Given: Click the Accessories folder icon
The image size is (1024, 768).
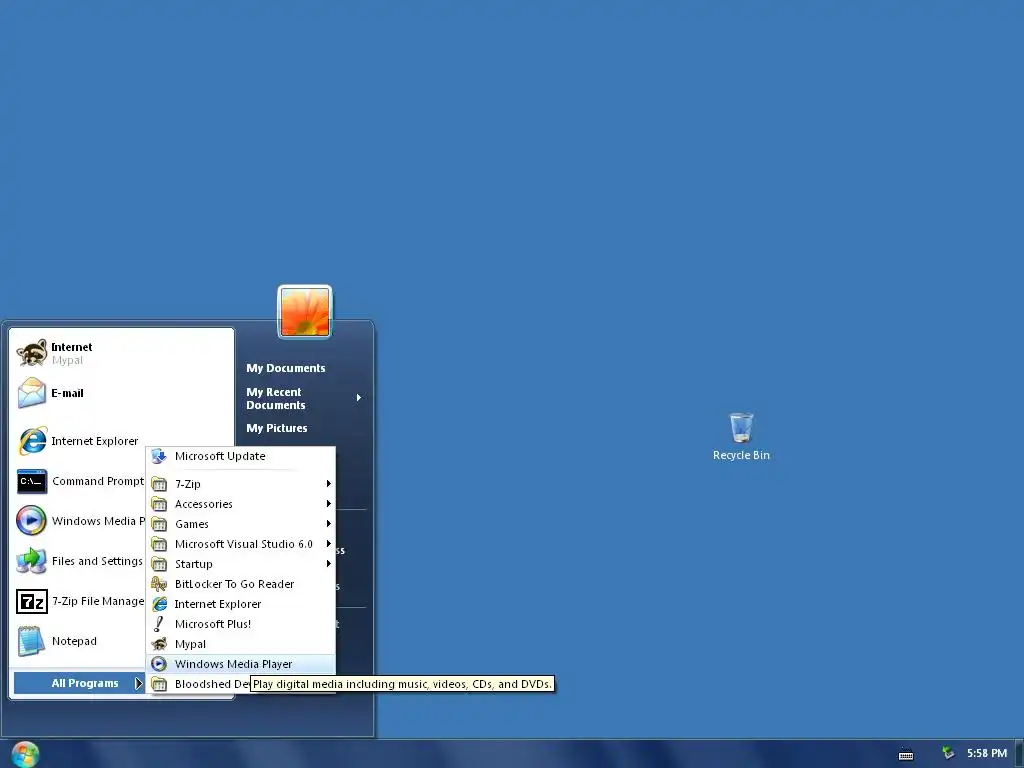Looking at the screenshot, I should [x=159, y=504].
